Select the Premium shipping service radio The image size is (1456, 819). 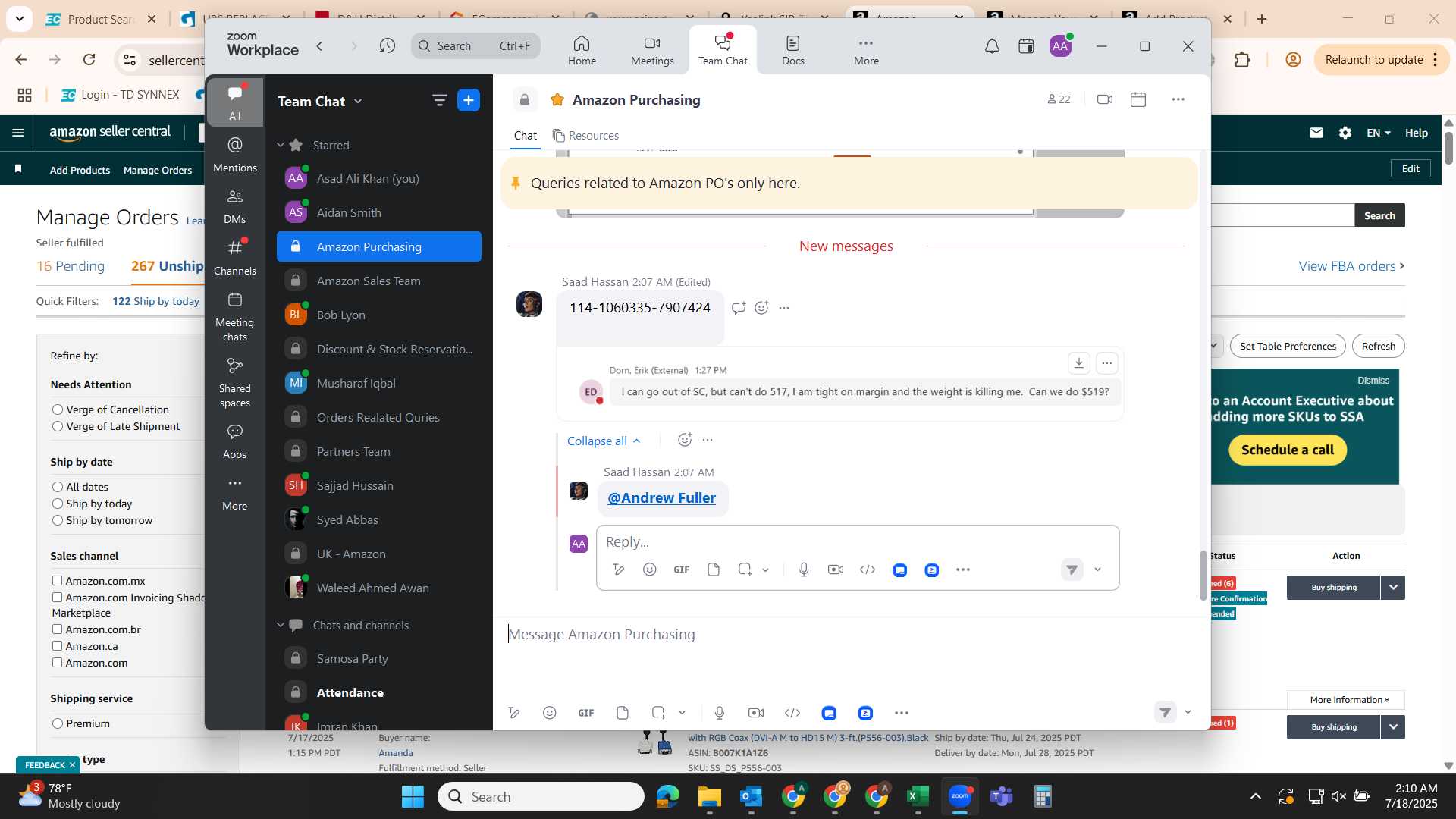[57, 723]
